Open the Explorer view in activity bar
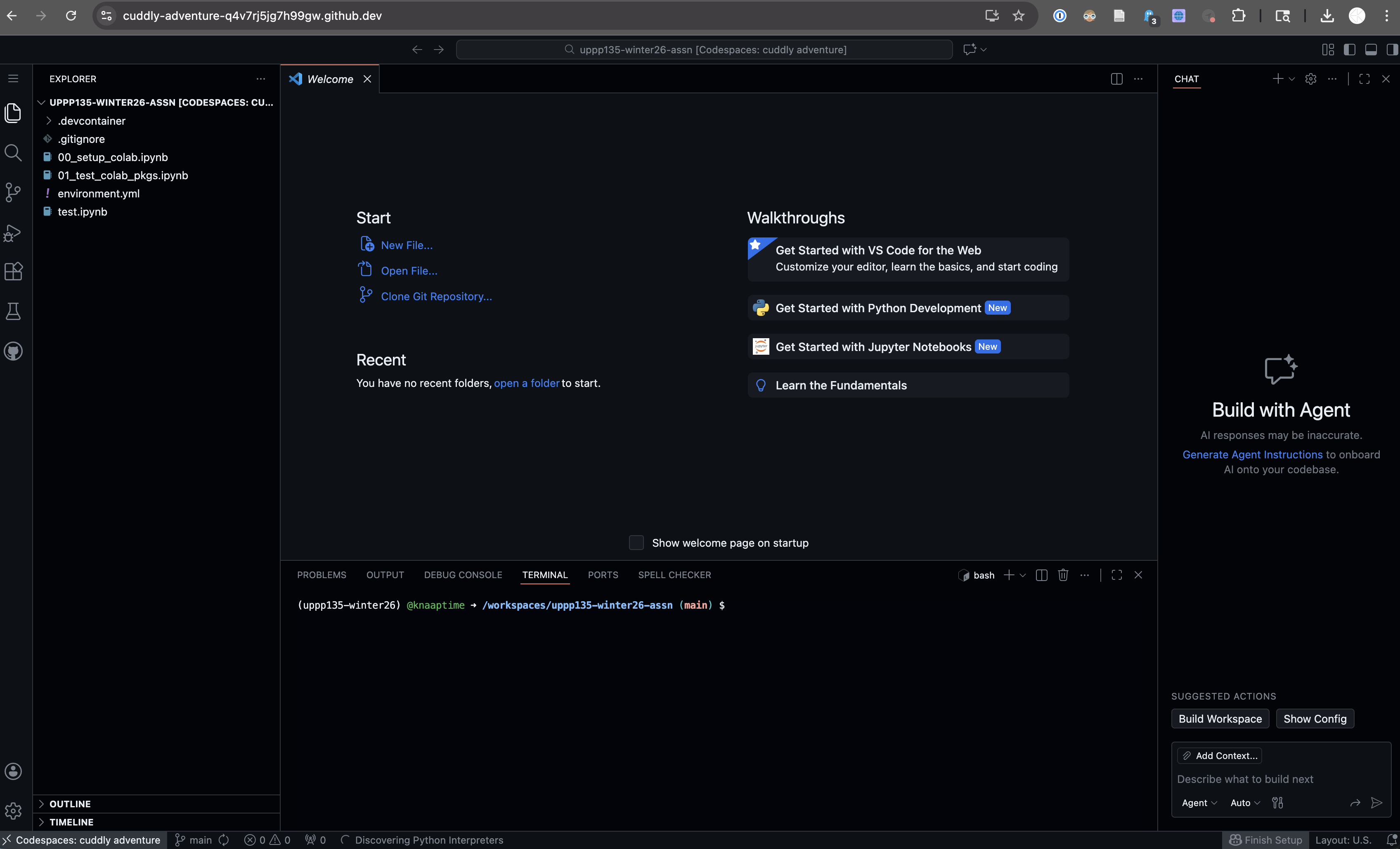1400x849 pixels. click(x=13, y=112)
